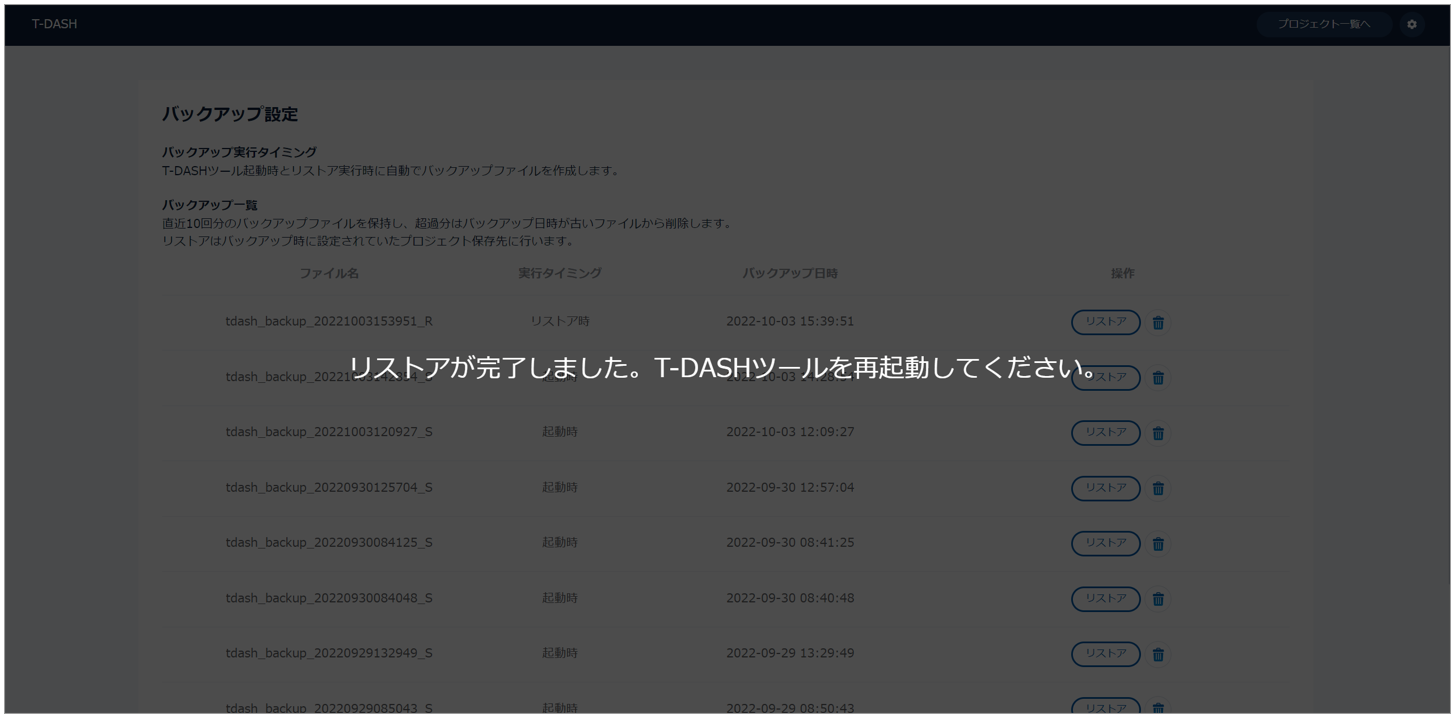Remove backup tdash_backup_20220930125704_S via trash icon
Screen dimensions: 1455x717
coord(1158,488)
